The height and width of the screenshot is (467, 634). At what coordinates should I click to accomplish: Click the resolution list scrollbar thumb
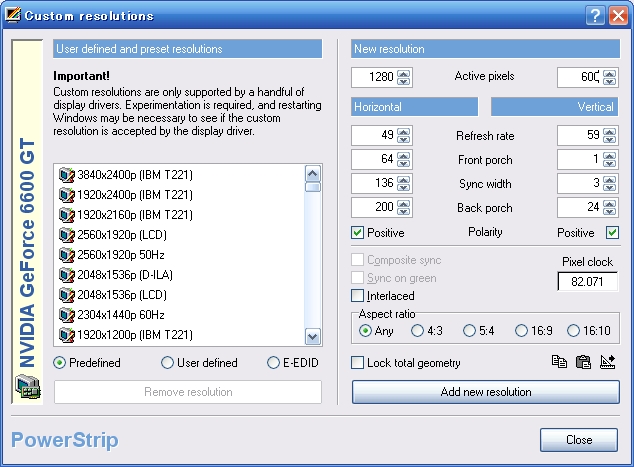click(313, 187)
